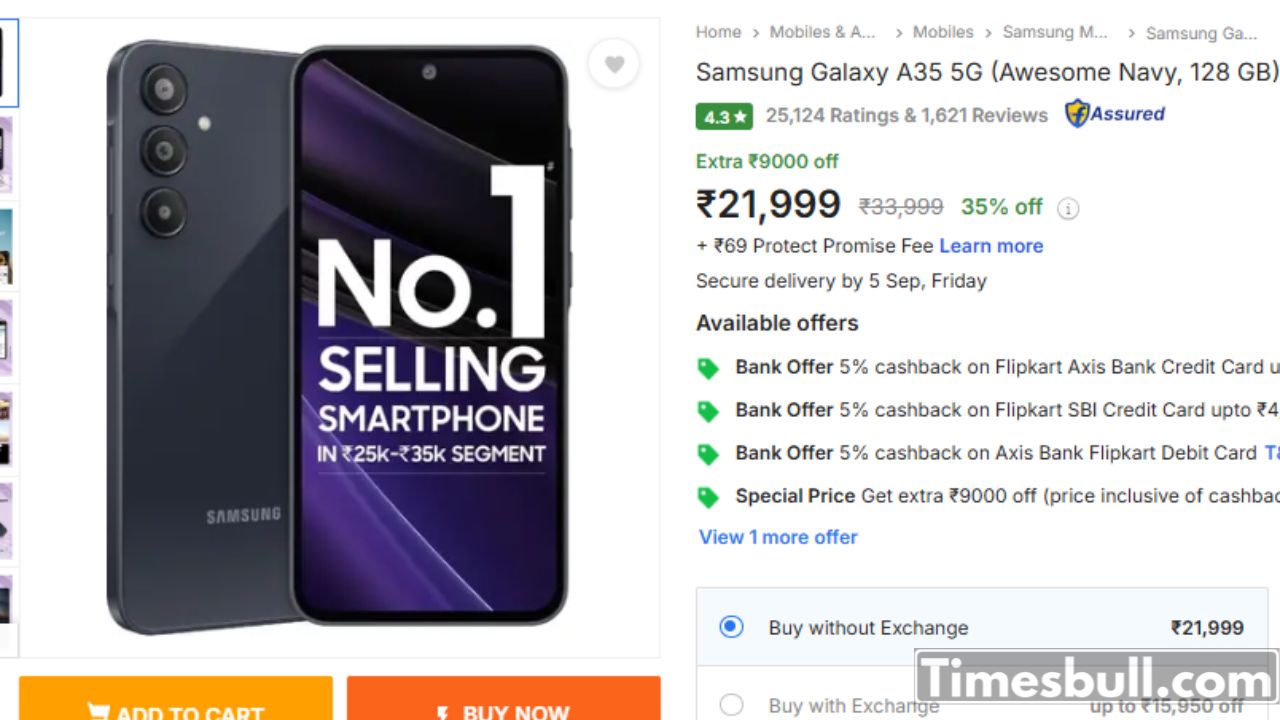Expand View 1 more offer
Screen dimensions: 1280x720
(x=778, y=537)
